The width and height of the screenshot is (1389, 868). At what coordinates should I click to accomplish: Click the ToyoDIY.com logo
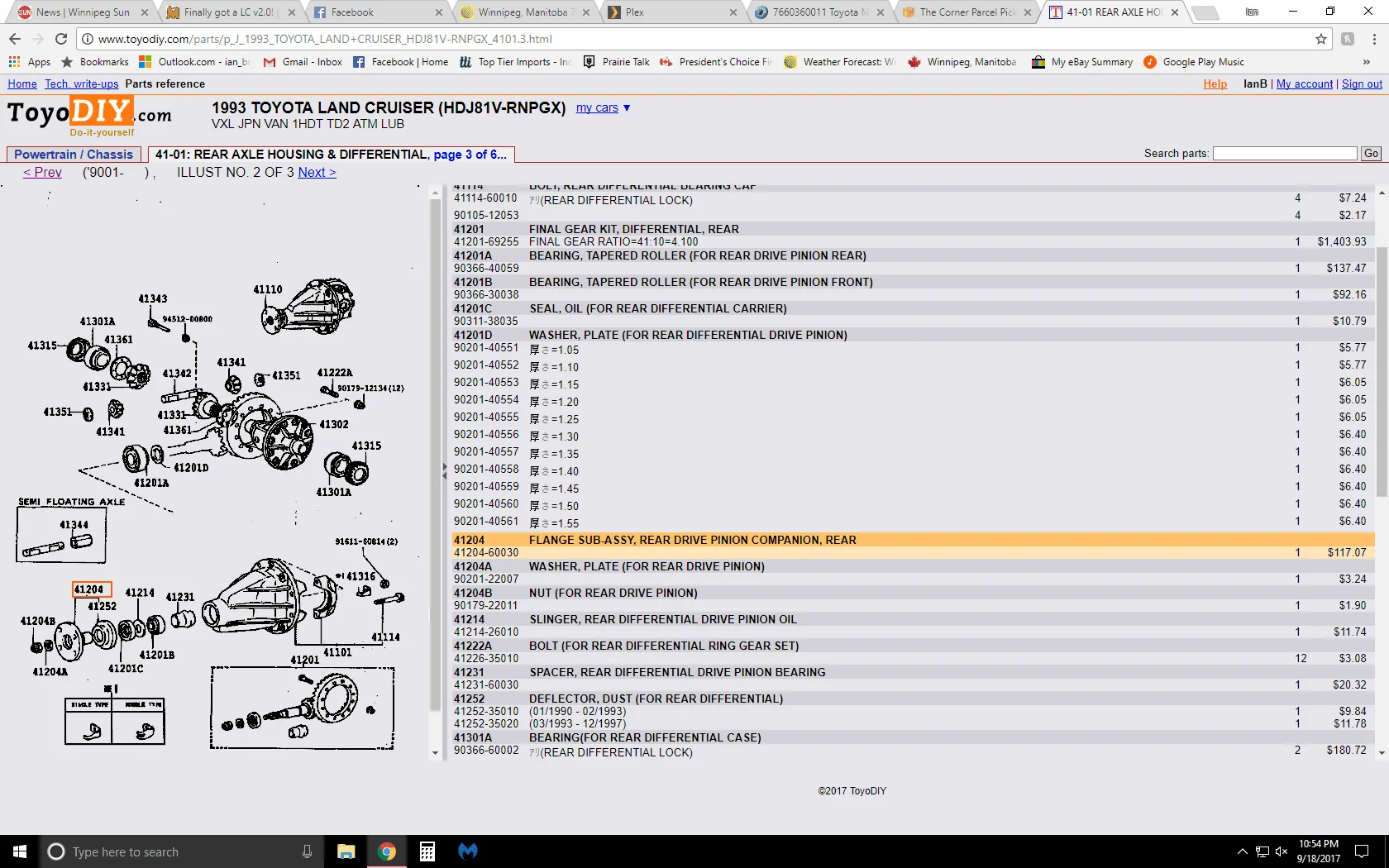coord(89,116)
